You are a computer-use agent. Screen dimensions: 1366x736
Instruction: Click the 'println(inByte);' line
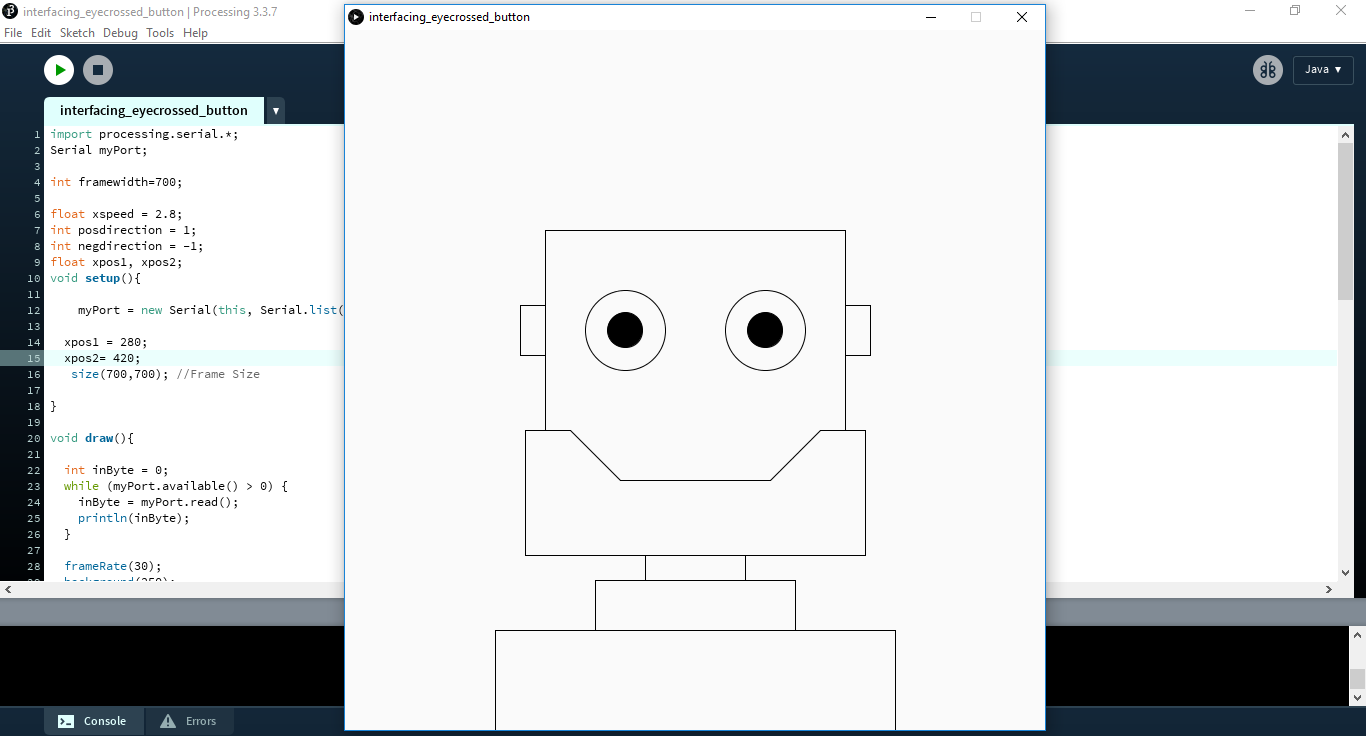pos(134,518)
